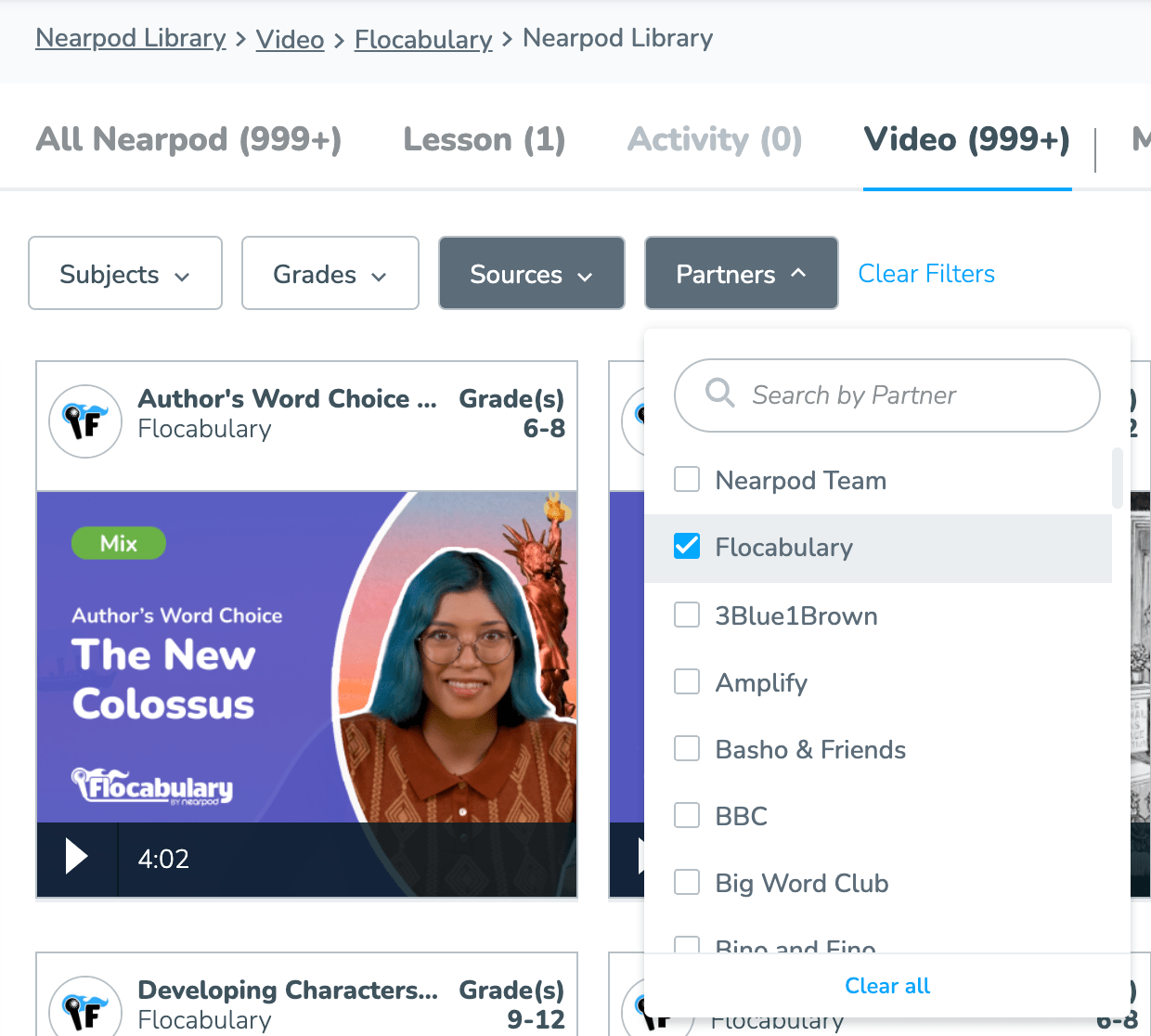The height and width of the screenshot is (1036, 1151).
Task: Check the Nearpod Team checkbox
Action: [x=687, y=480]
